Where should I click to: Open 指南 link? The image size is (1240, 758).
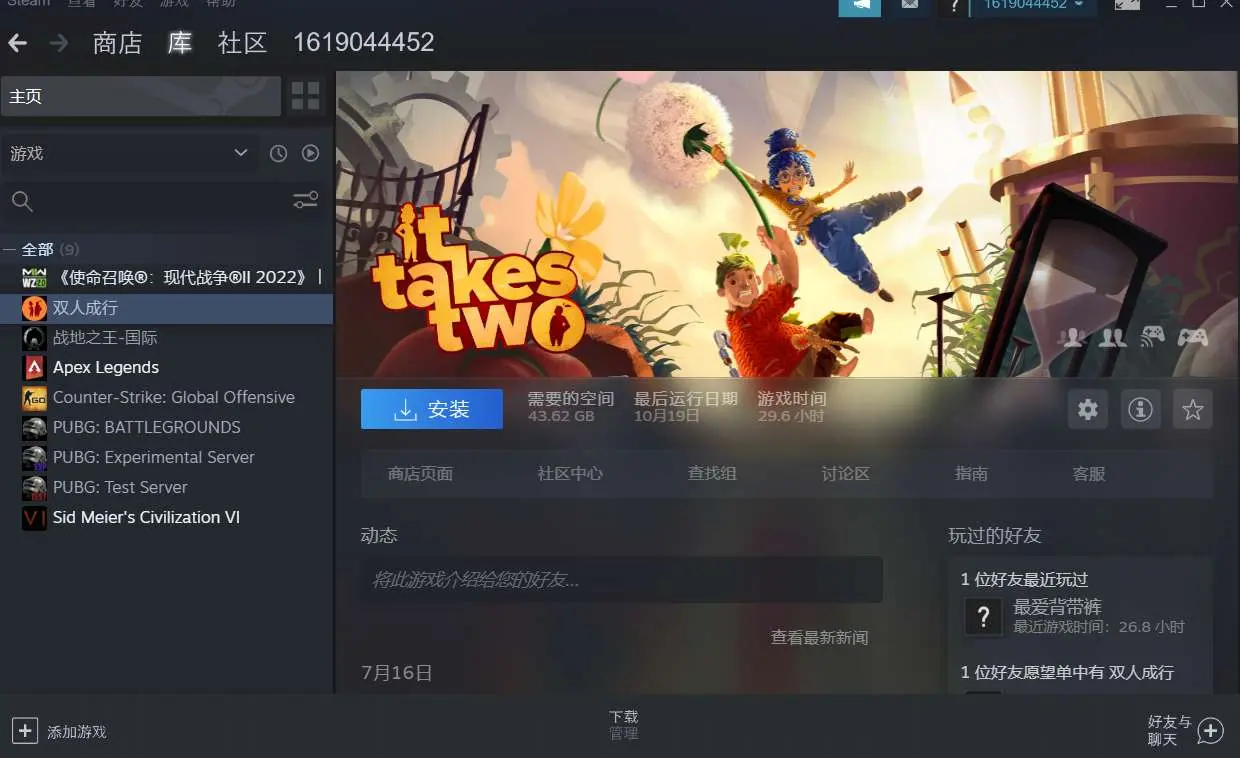click(x=971, y=474)
